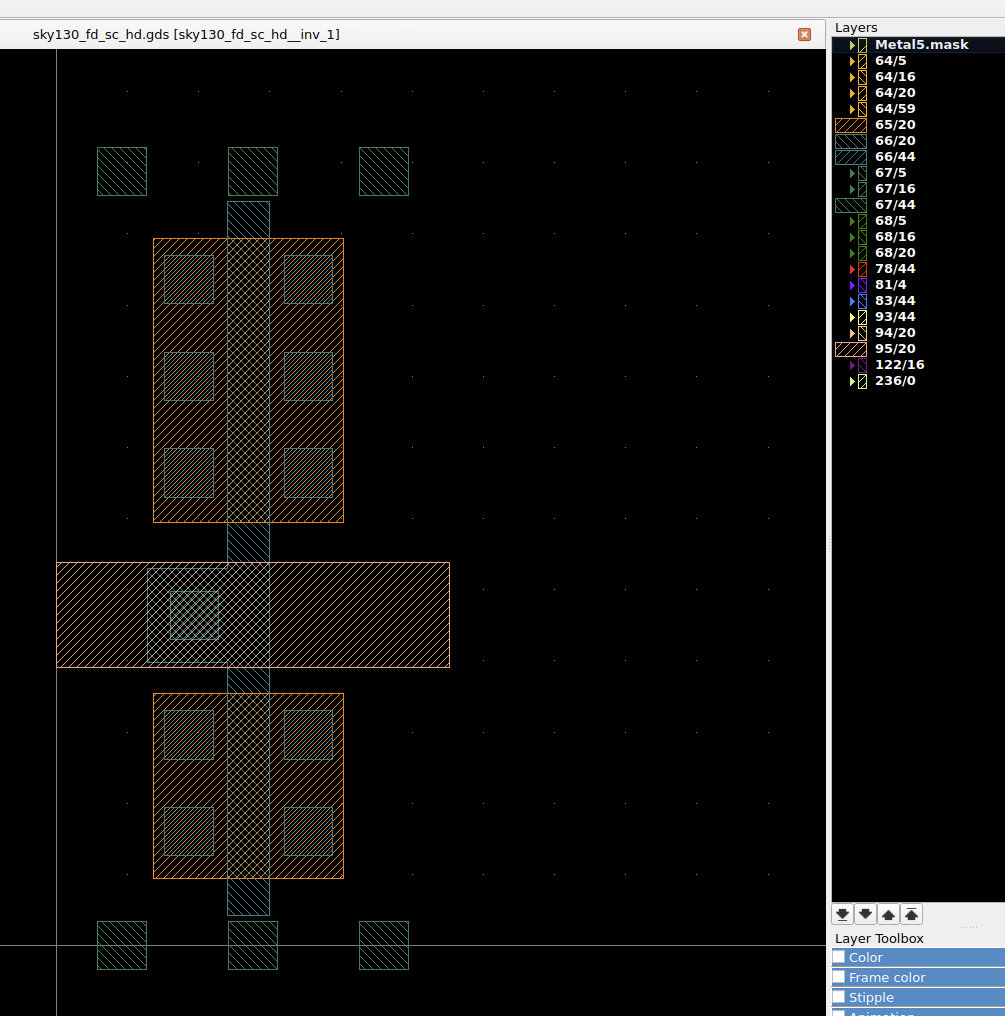Expand the Metal5.mask layer group

(852, 45)
